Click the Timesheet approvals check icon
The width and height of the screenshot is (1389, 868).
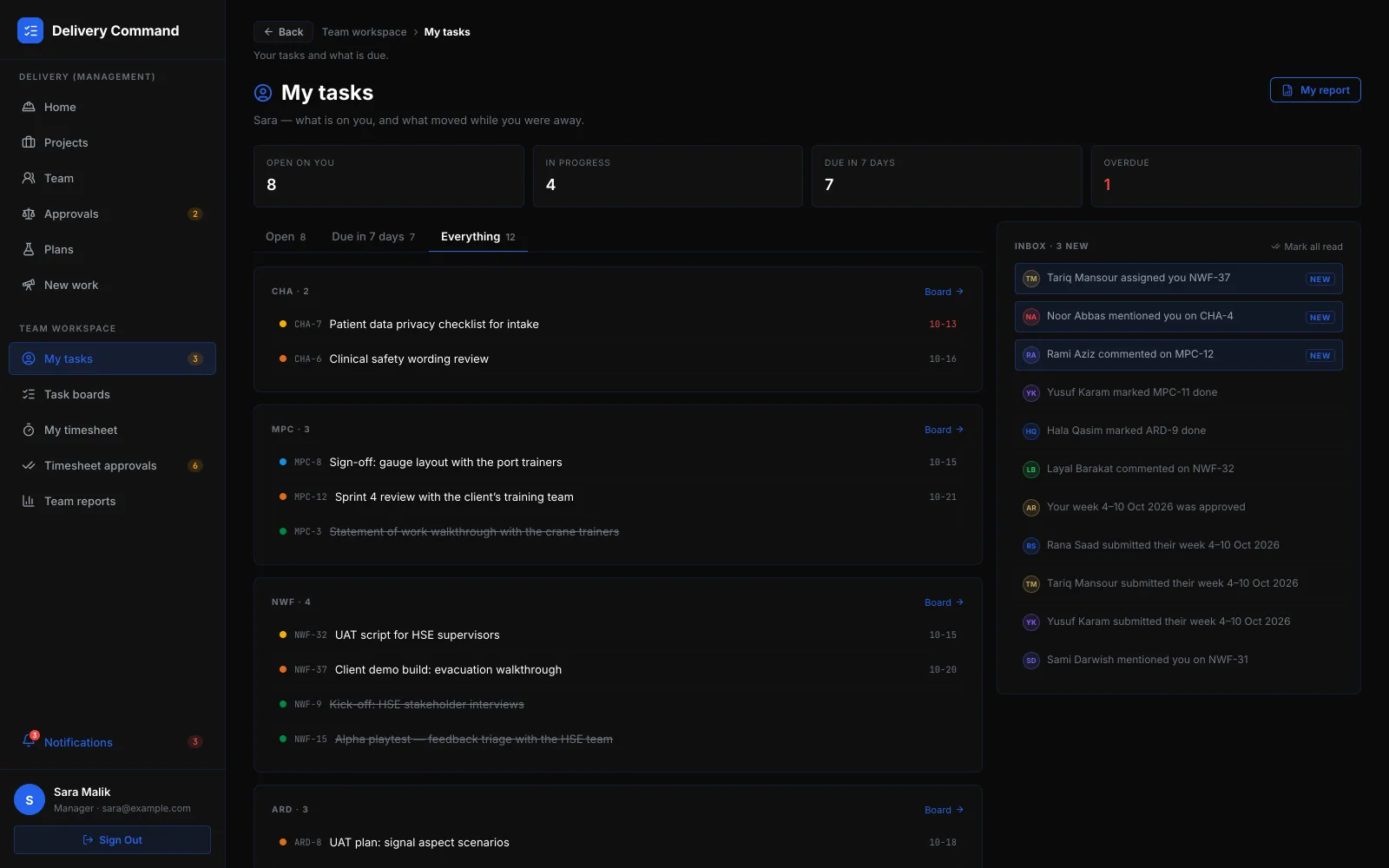(29, 465)
